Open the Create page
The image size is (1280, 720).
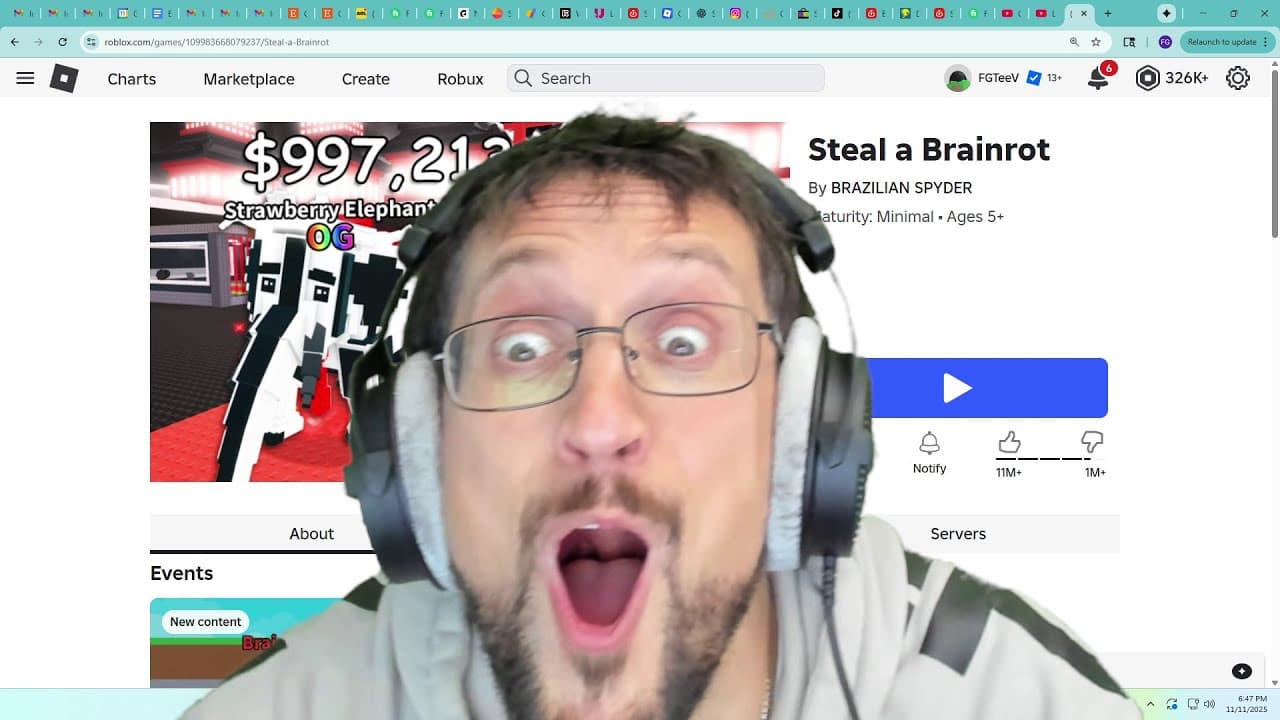(x=366, y=79)
